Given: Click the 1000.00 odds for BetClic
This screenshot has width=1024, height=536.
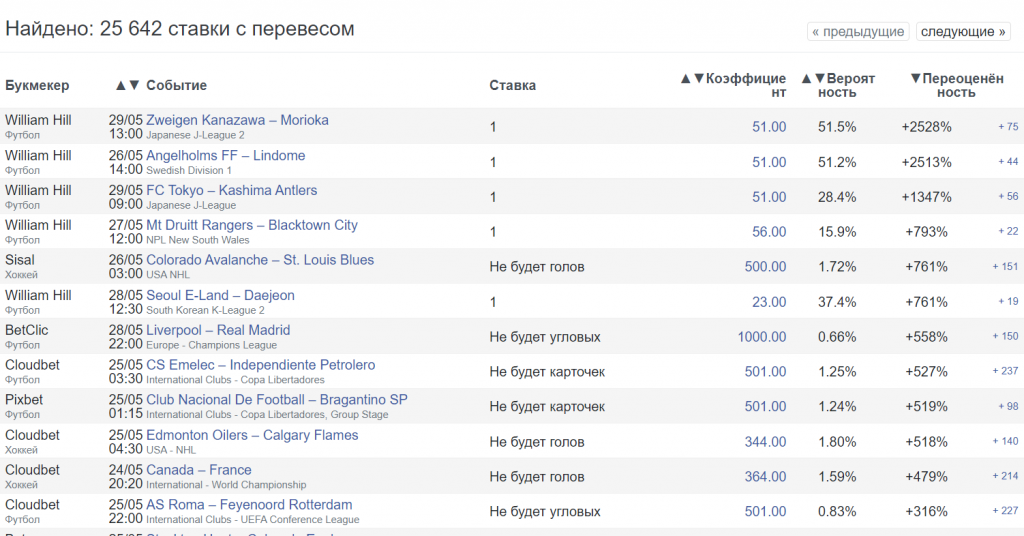Looking at the screenshot, I should pos(762,337).
